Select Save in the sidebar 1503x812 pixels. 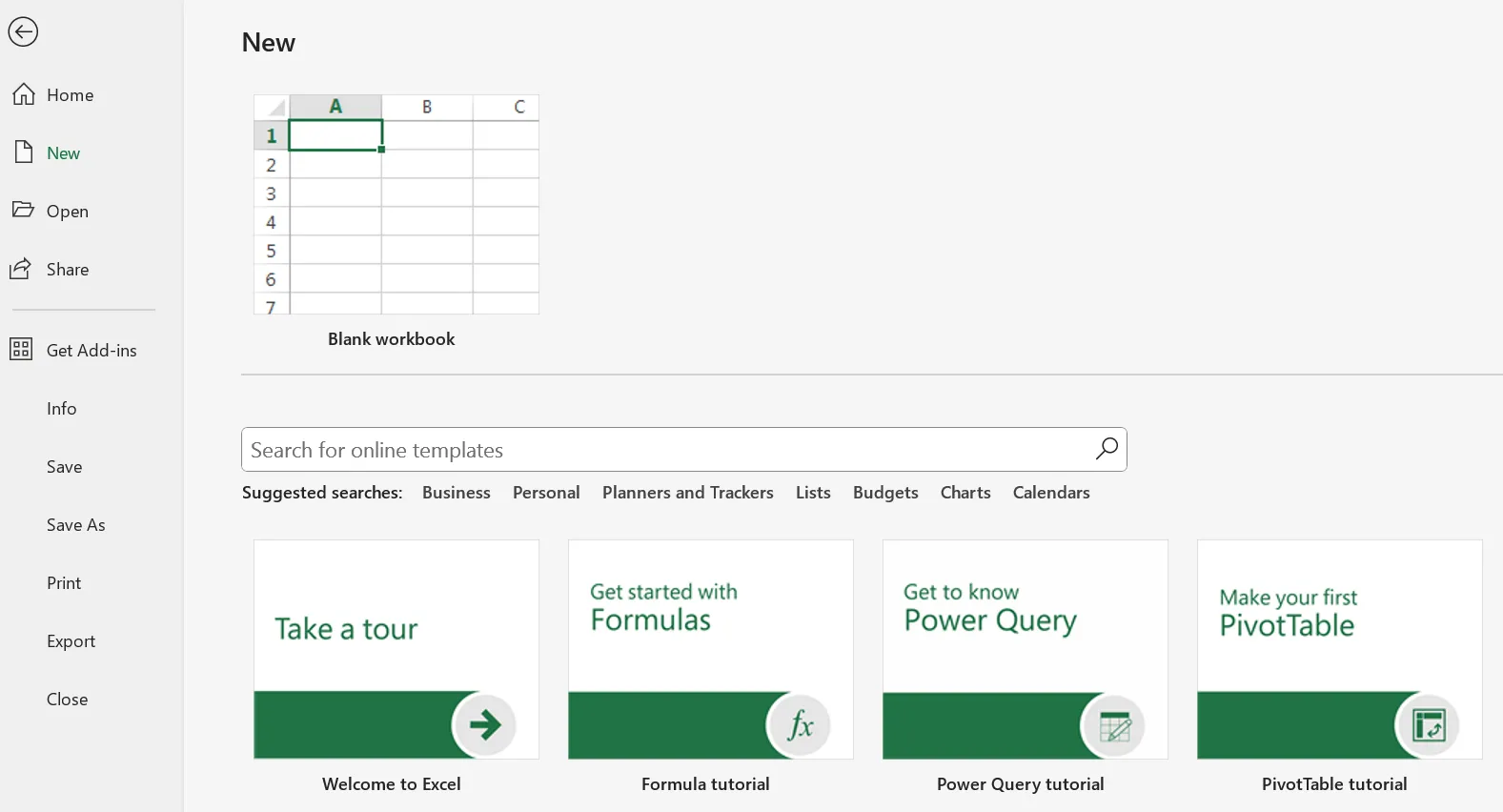click(64, 467)
